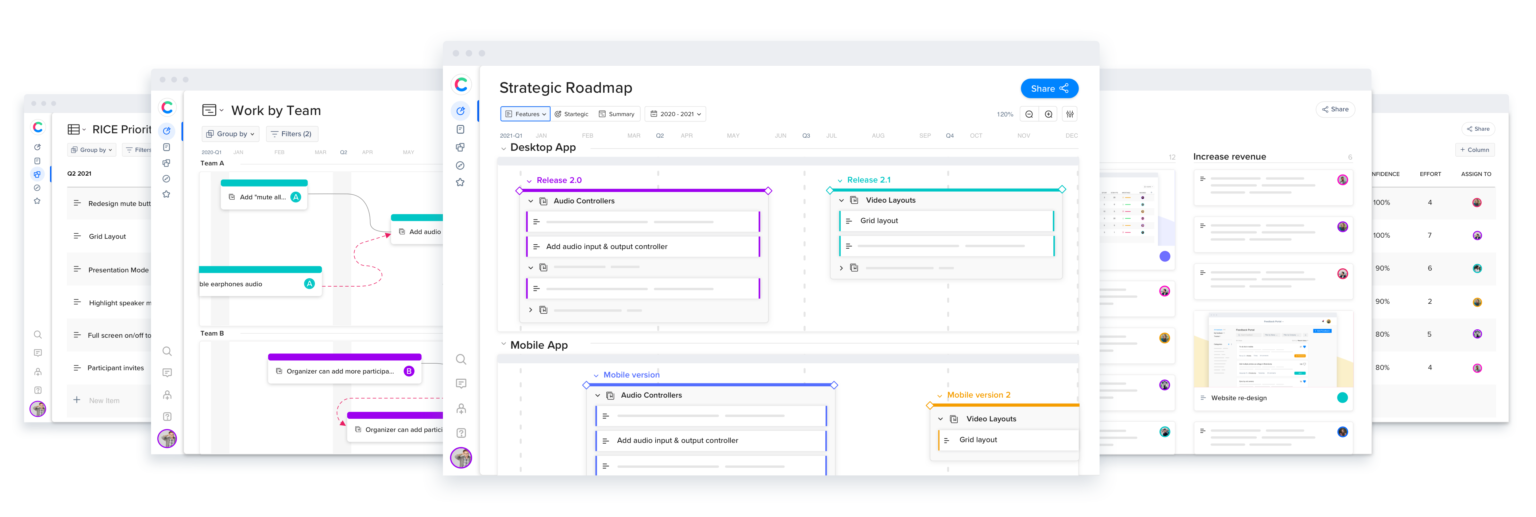This screenshot has height=517, width=1536.
Task: Collapse Audio Controllers under Release 2.0
Action: [531, 201]
